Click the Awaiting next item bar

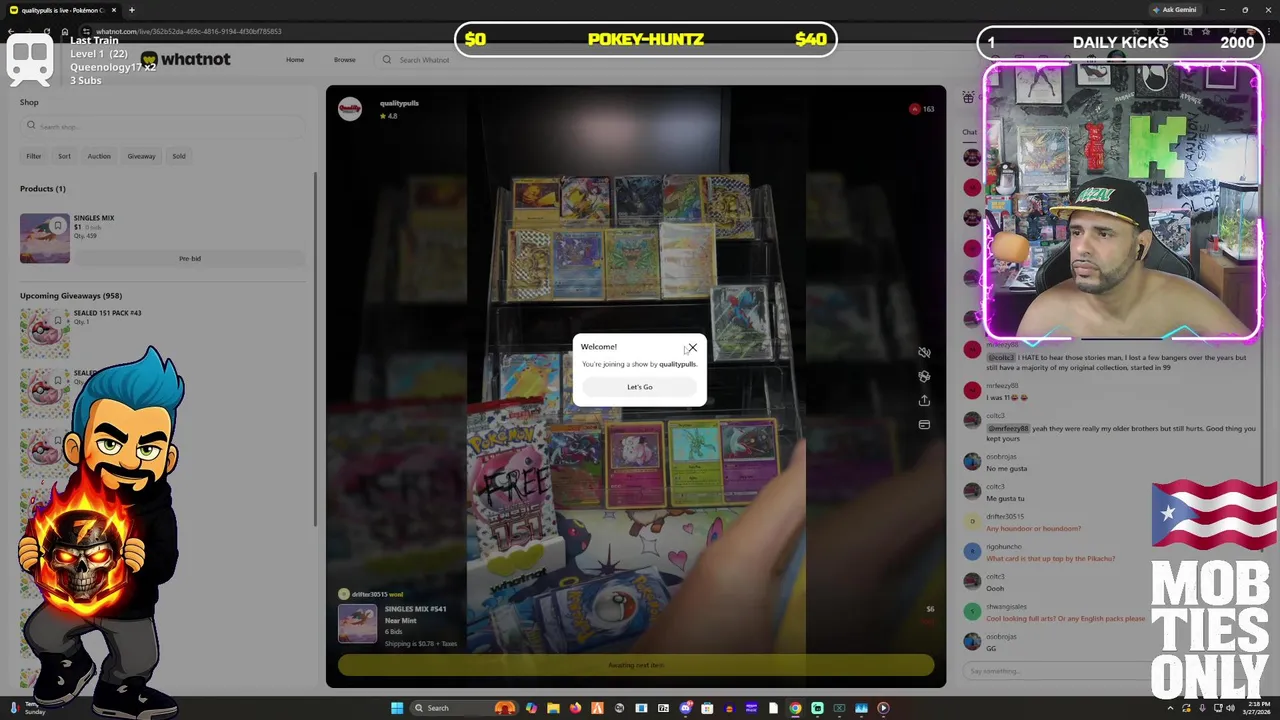[x=636, y=665]
